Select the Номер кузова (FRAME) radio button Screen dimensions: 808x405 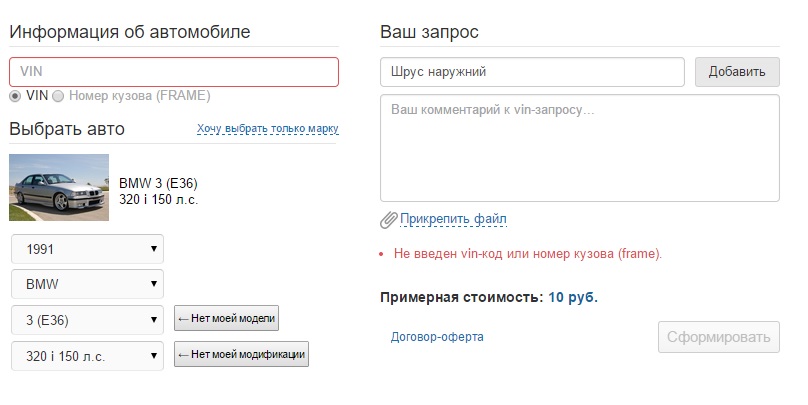click(58, 96)
